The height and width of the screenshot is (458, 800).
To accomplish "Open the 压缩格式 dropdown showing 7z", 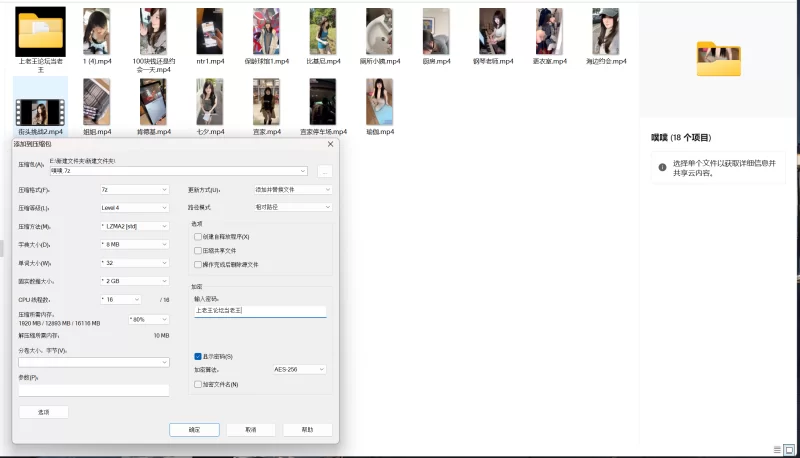I will (135, 190).
